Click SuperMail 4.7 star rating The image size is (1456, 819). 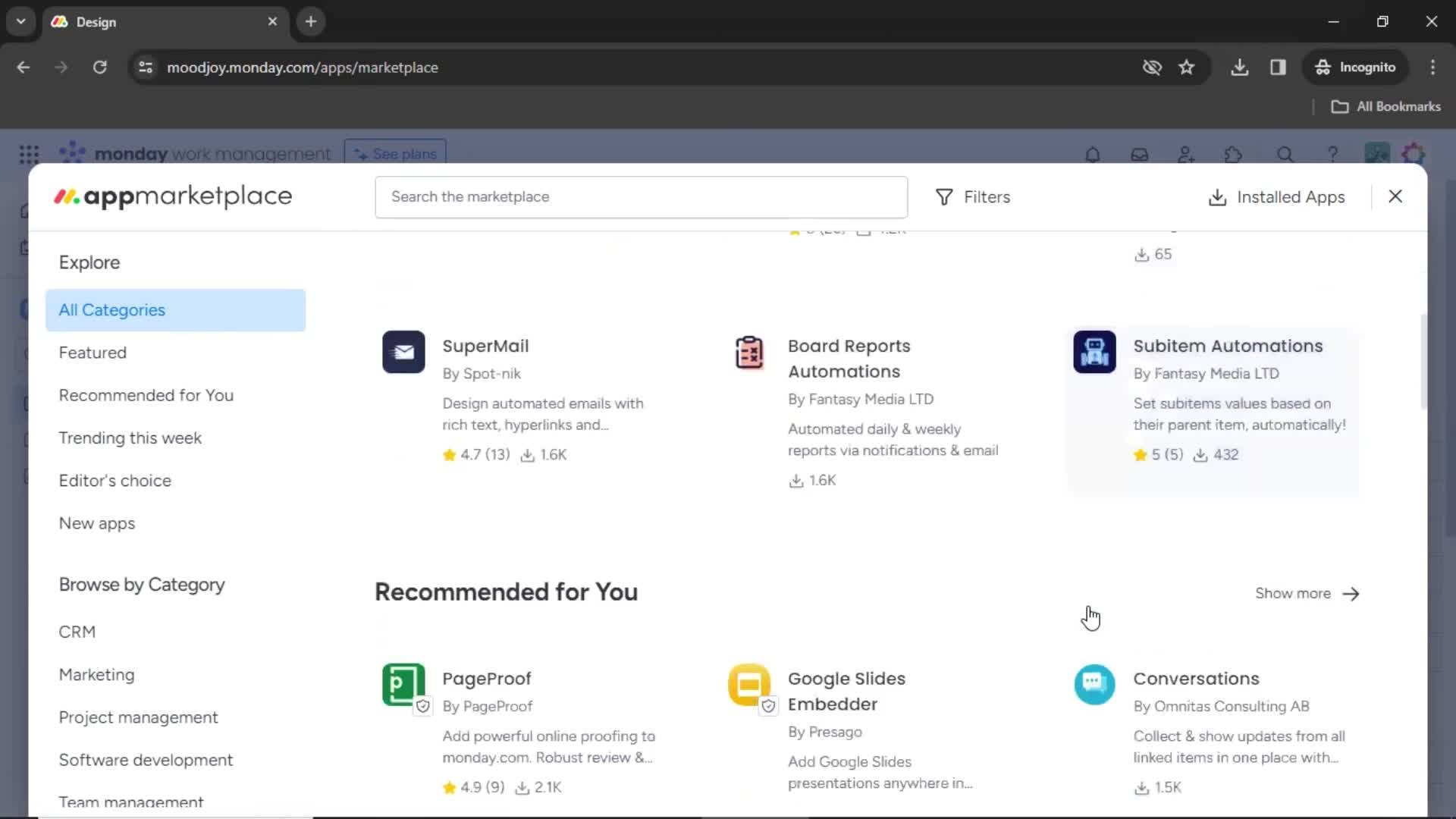tap(476, 455)
